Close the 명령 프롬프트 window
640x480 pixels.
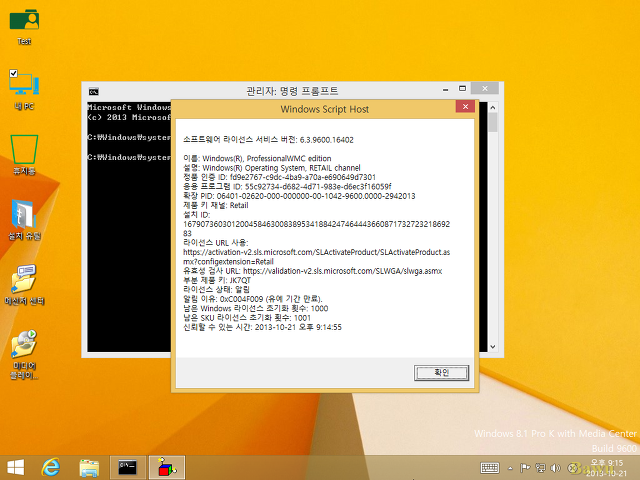[x=484, y=88]
